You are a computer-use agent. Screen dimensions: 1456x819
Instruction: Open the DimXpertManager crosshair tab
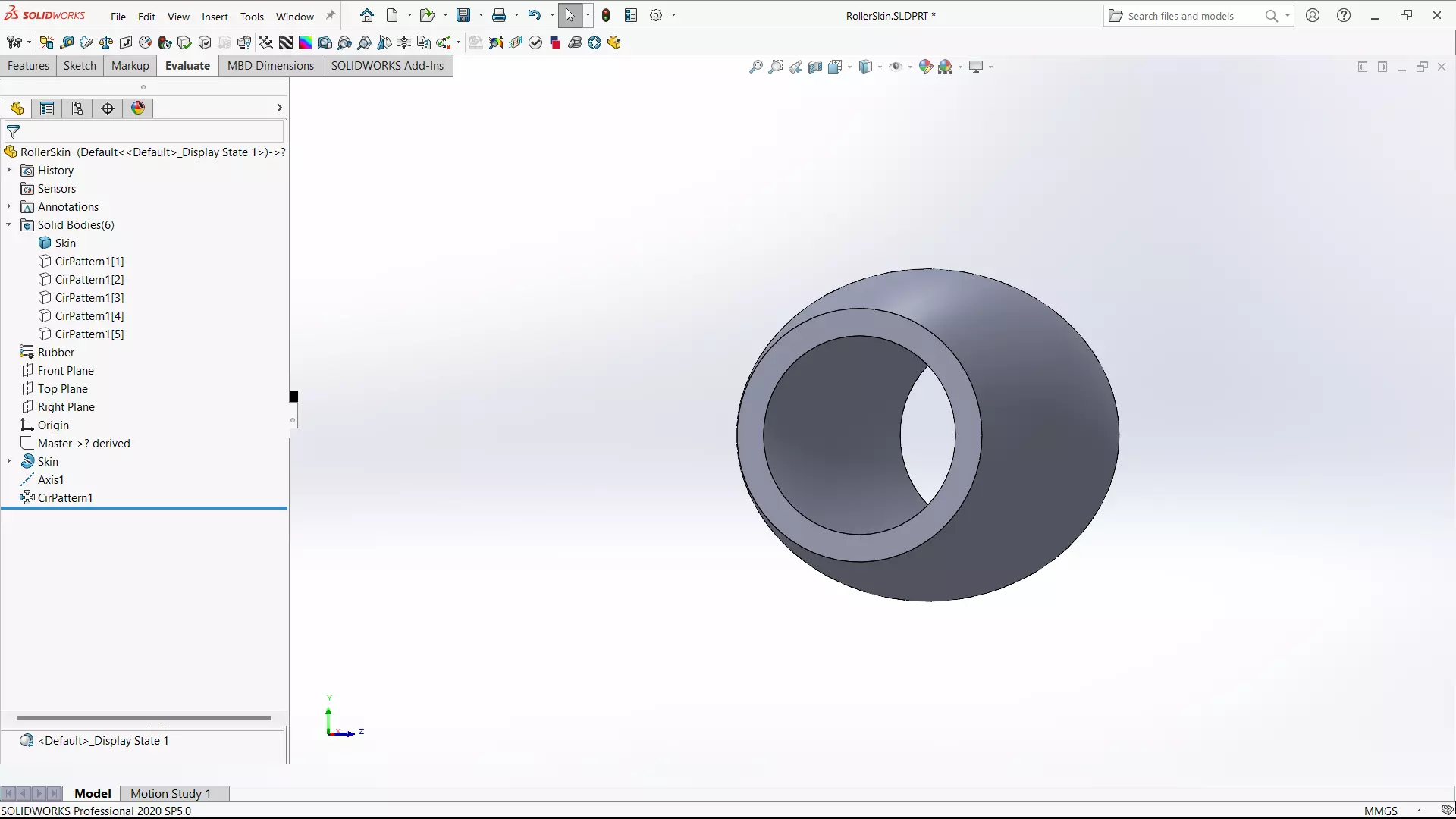click(108, 108)
